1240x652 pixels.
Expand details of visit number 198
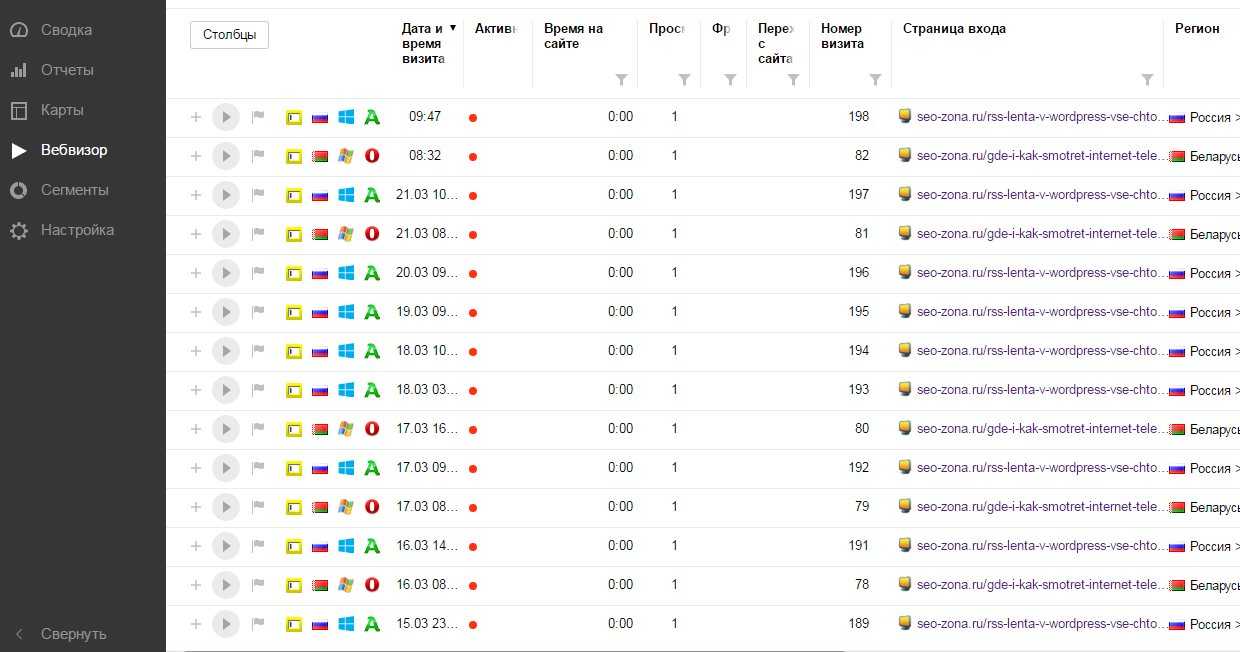pos(196,117)
